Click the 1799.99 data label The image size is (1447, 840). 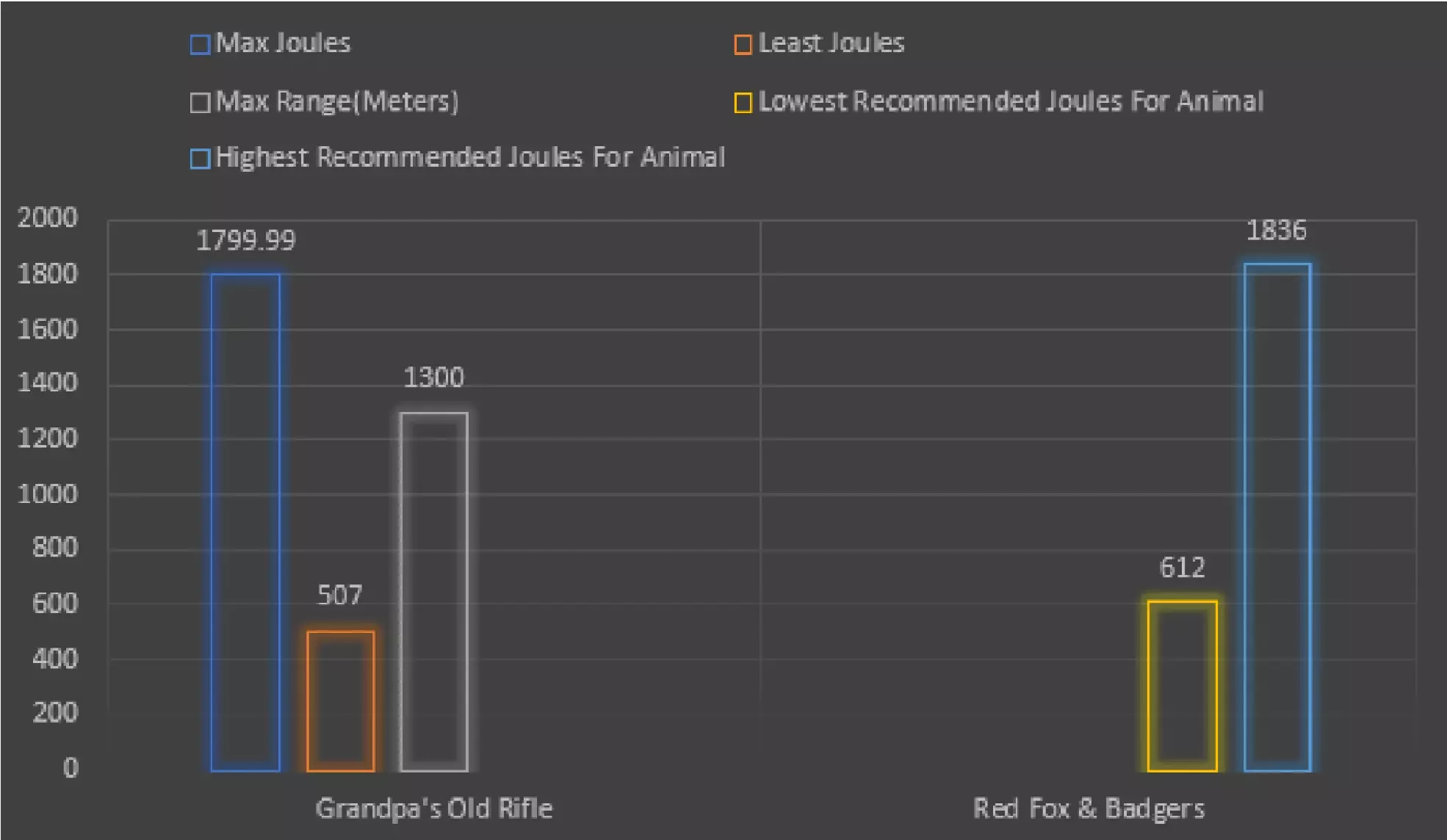point(245,241)
